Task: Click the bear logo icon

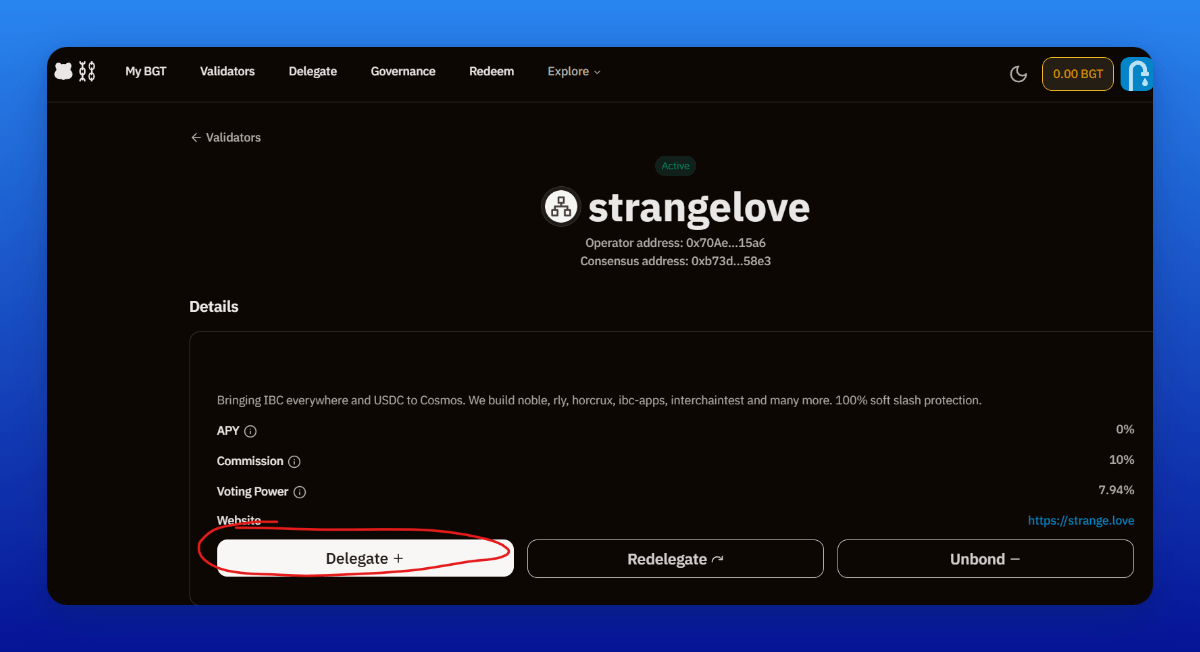Action: tap(63, 71)
